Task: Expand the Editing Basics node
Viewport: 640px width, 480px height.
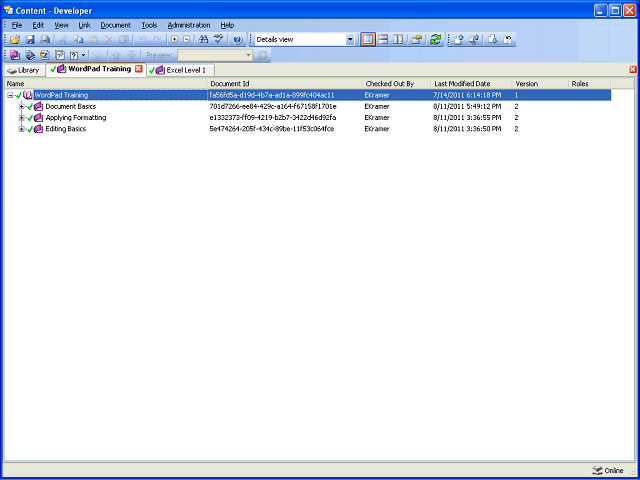Action: tap(22, 129)
